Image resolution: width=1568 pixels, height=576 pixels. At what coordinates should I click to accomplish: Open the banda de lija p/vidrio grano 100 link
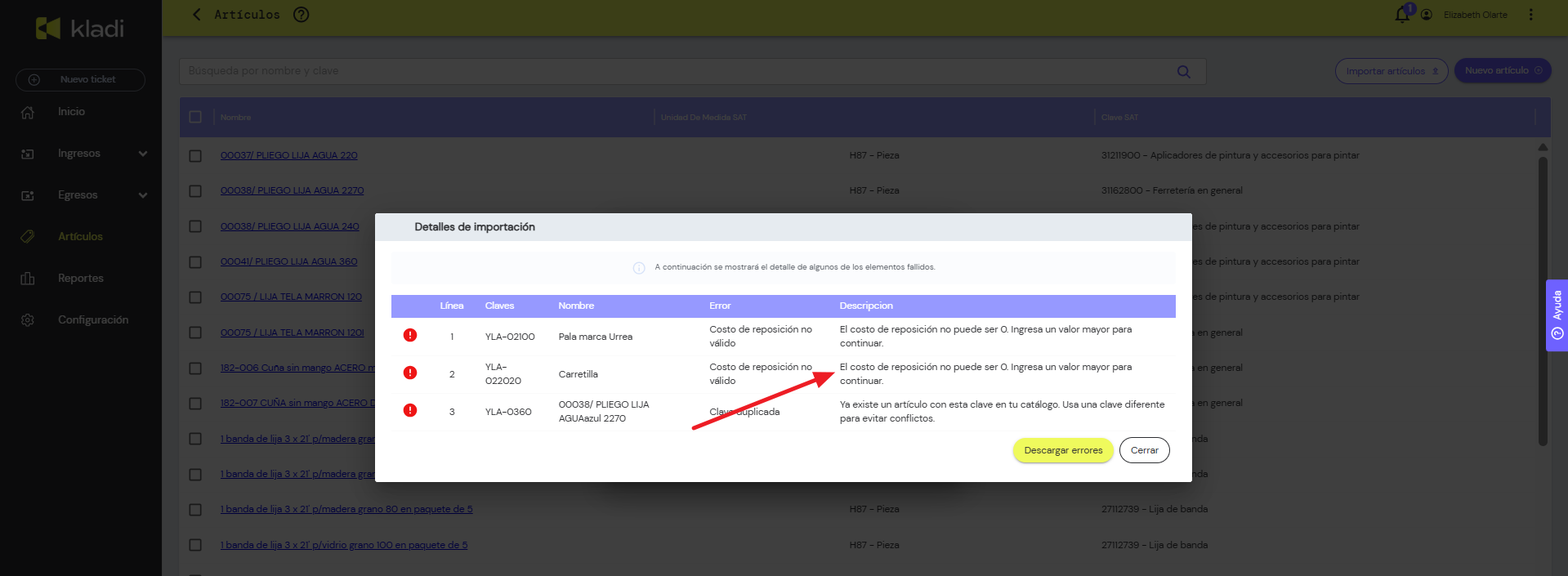[344, 545]
